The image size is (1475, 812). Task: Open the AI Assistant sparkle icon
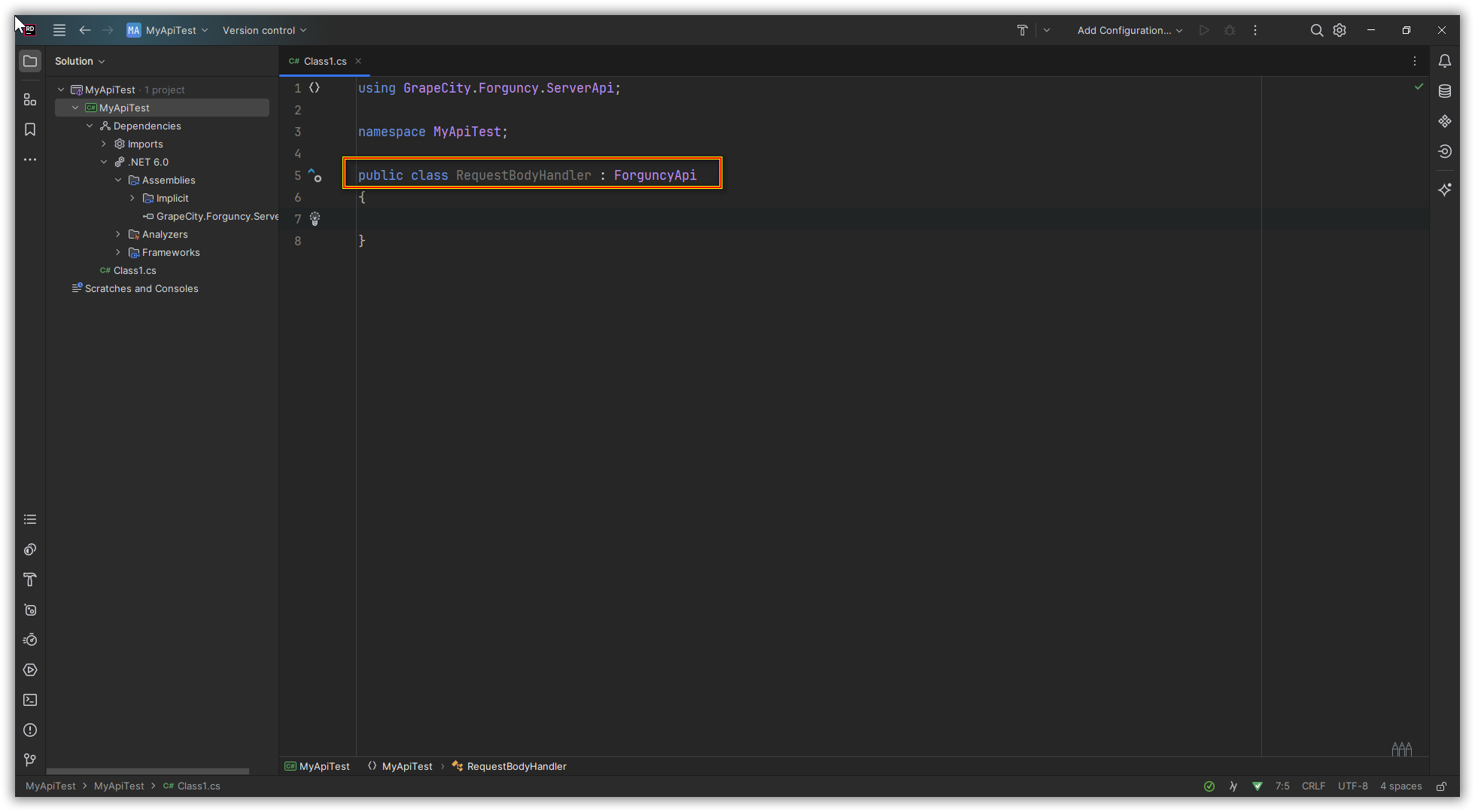coord(1444,190)
